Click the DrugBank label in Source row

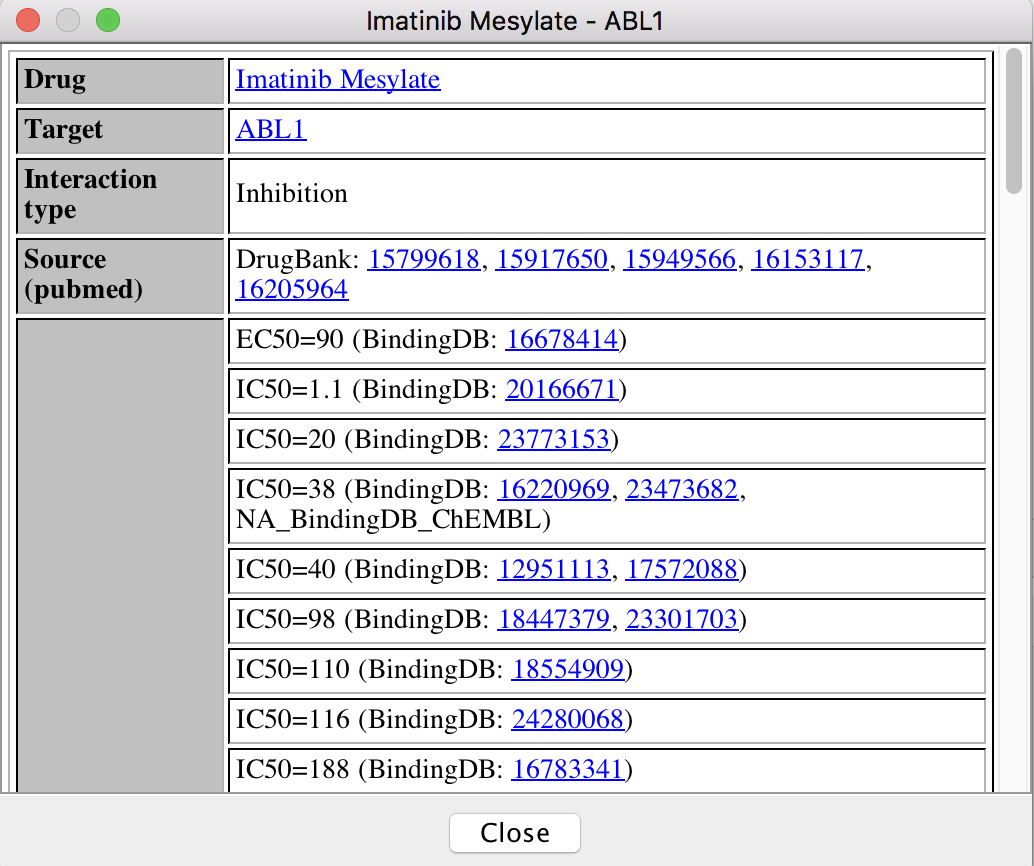point(297,259)
